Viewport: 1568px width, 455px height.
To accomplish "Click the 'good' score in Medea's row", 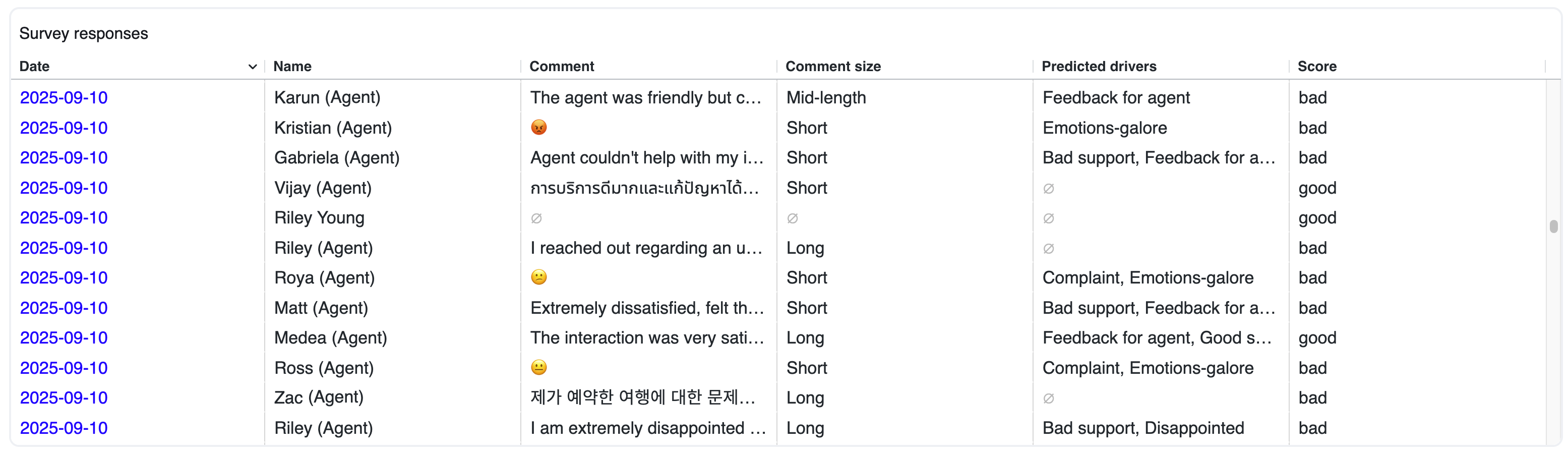I will [x=1317, y=337].
